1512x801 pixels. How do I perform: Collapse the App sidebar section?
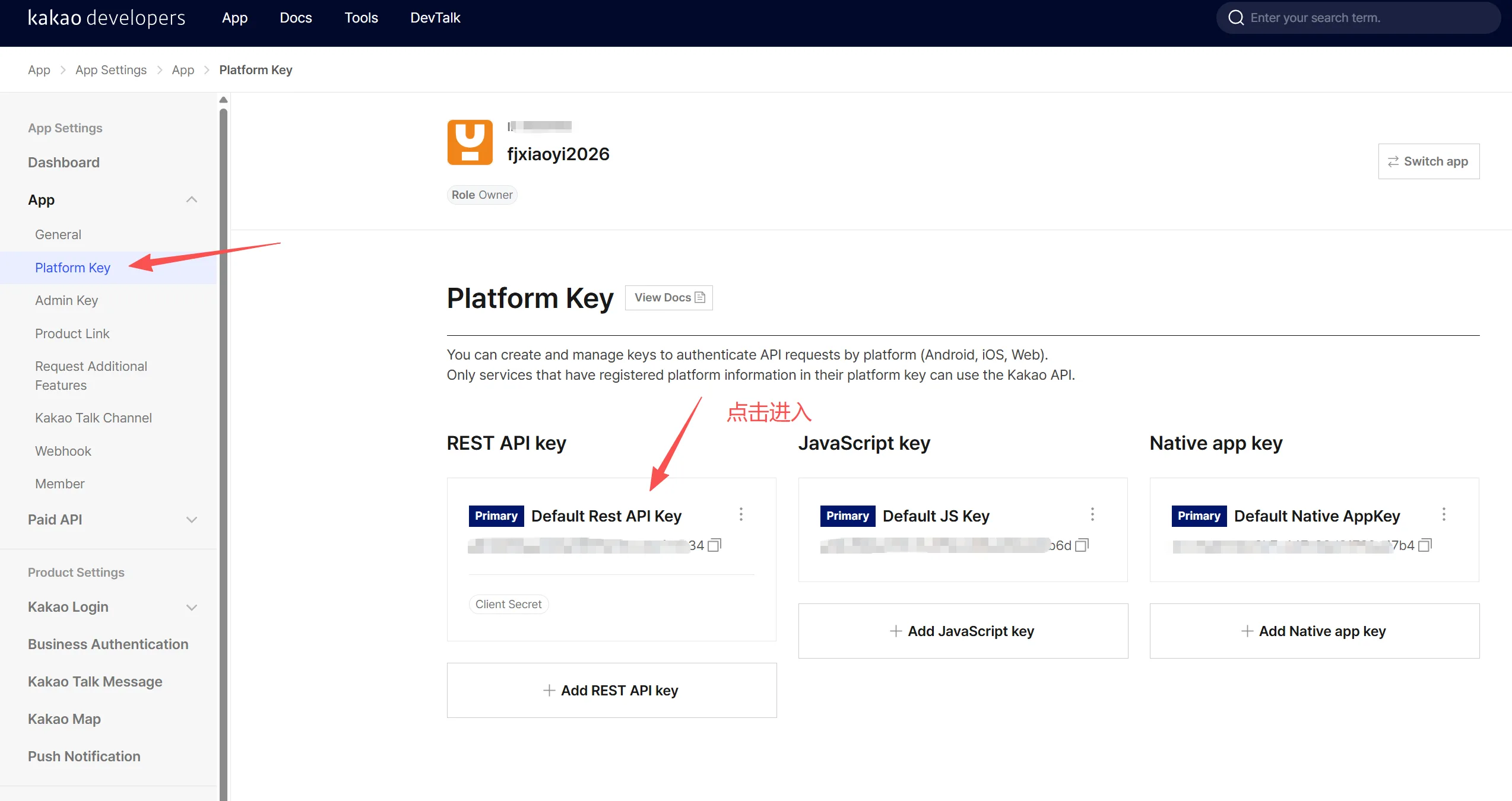[x=191, y=200]
